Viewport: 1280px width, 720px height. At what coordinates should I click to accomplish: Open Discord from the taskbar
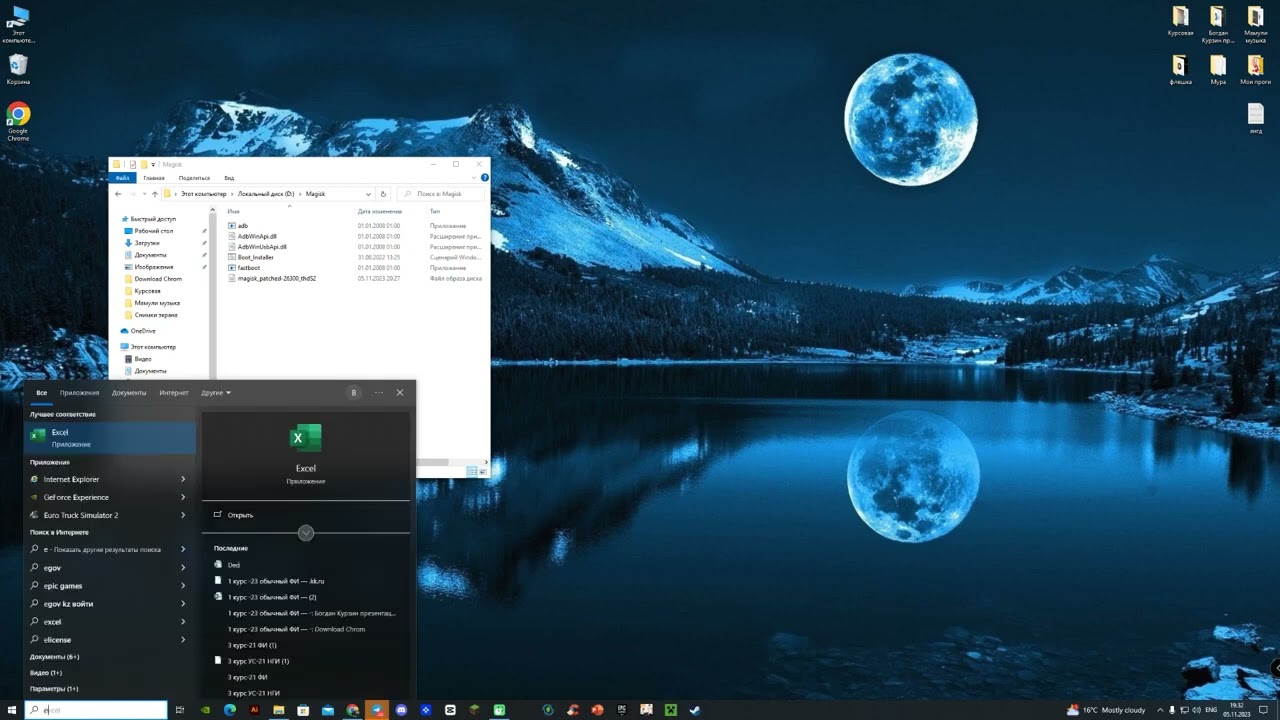click(x=401, y=710)
